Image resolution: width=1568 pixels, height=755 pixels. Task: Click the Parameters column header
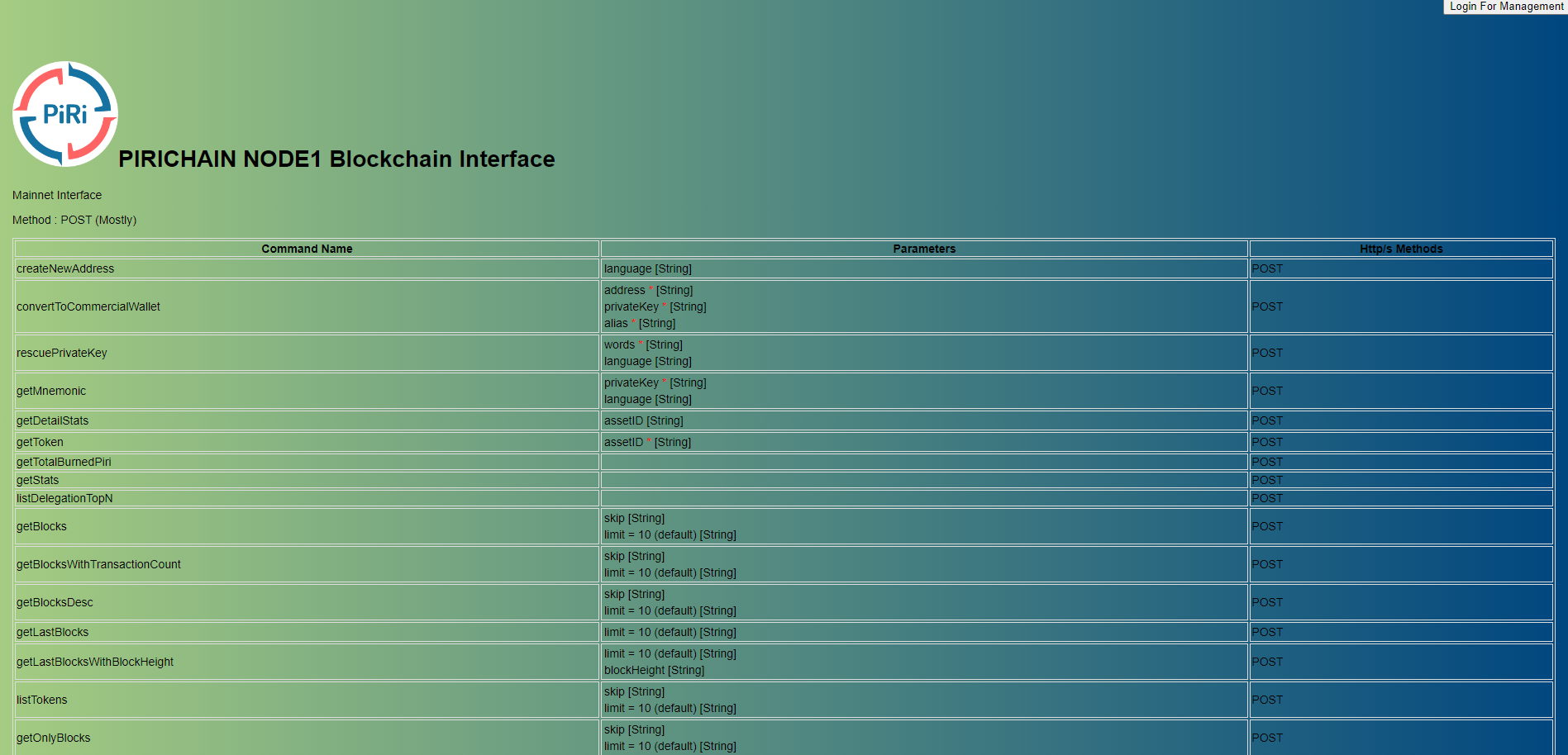(x=924, y=249)
